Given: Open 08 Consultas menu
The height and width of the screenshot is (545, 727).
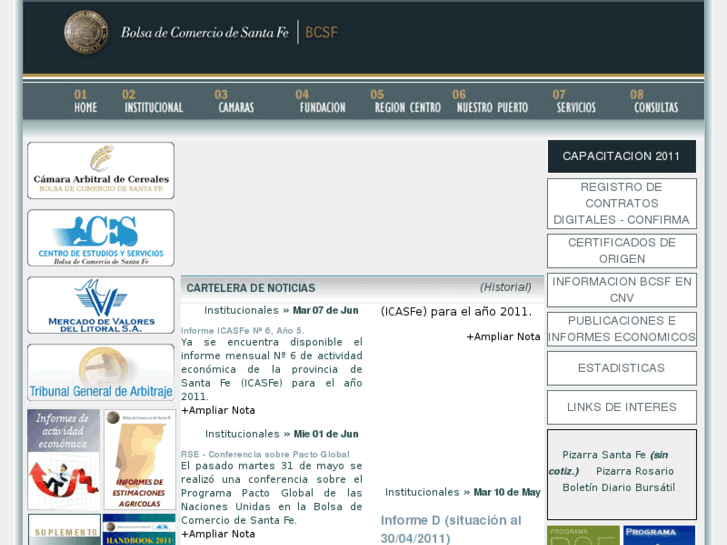Looking at the screenshot, I should pos(655,101).
